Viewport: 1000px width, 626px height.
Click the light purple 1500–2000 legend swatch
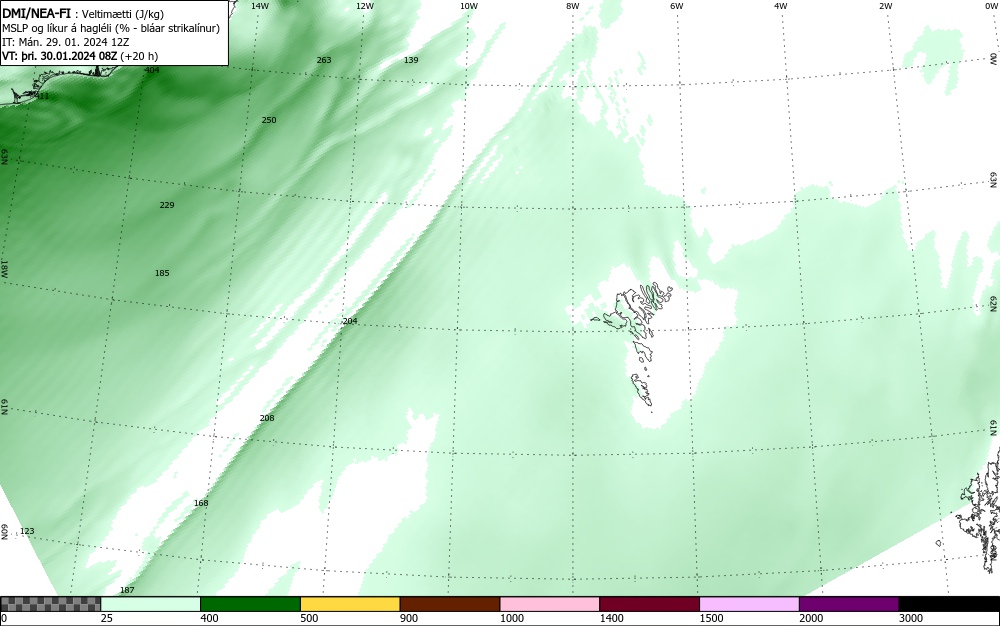[749, 604]
